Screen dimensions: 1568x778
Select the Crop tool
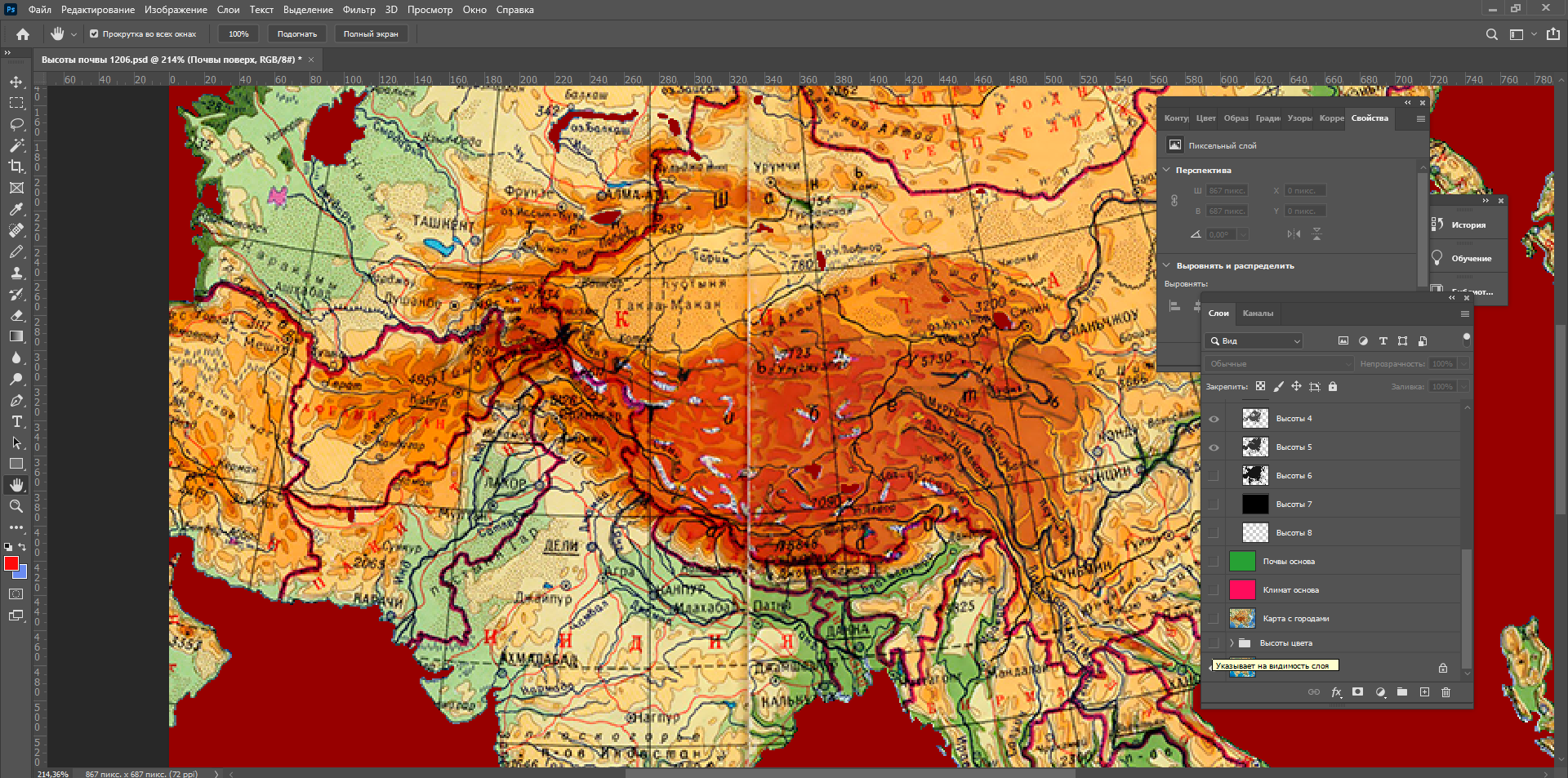16,167
